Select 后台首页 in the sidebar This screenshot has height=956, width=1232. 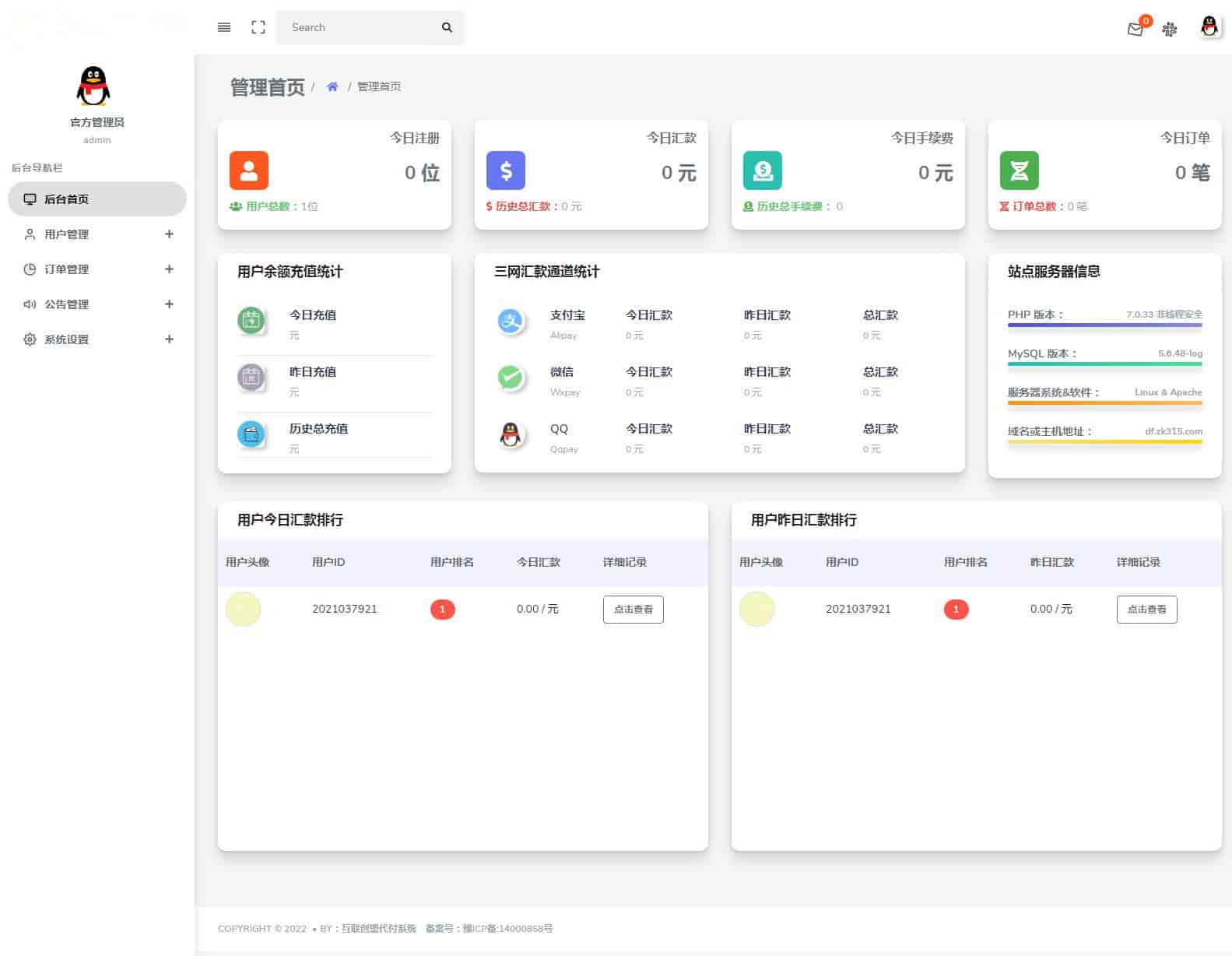(x=67, y=199)
